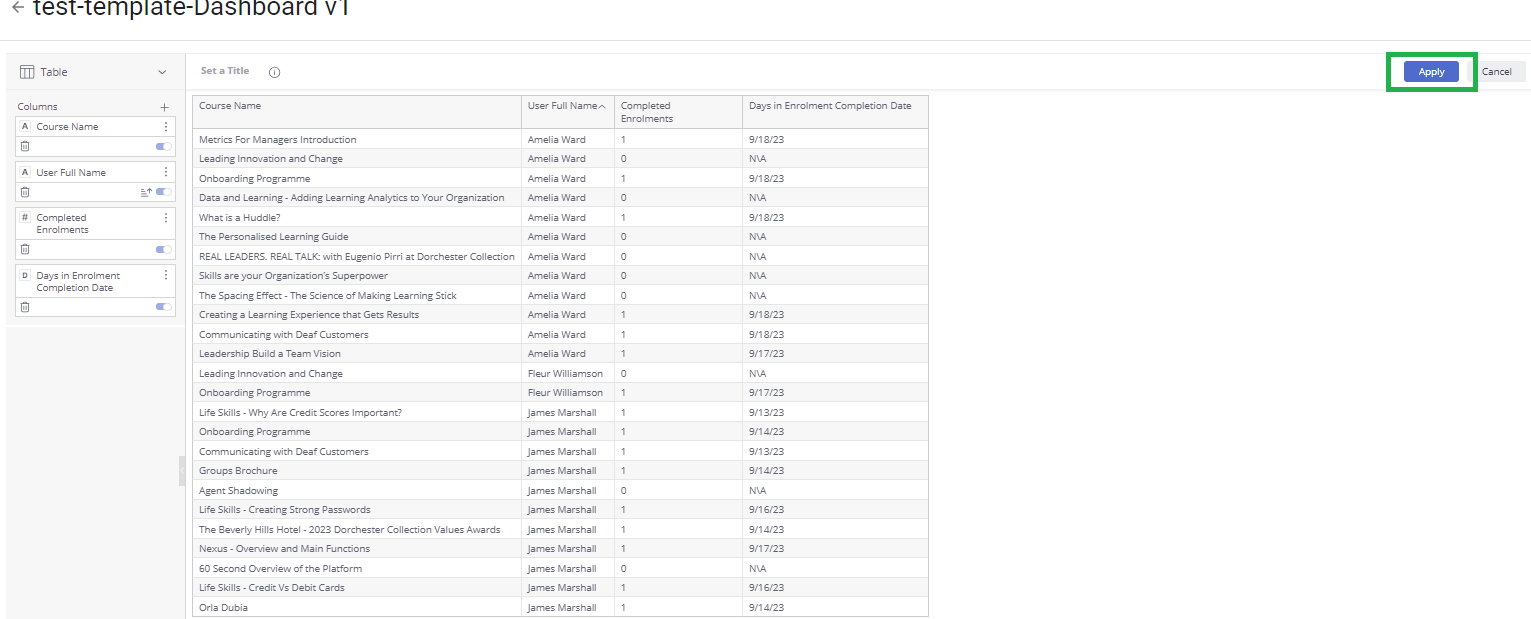
Task: Toggle visibility of the Course Name column
Action: click(161, 146)
